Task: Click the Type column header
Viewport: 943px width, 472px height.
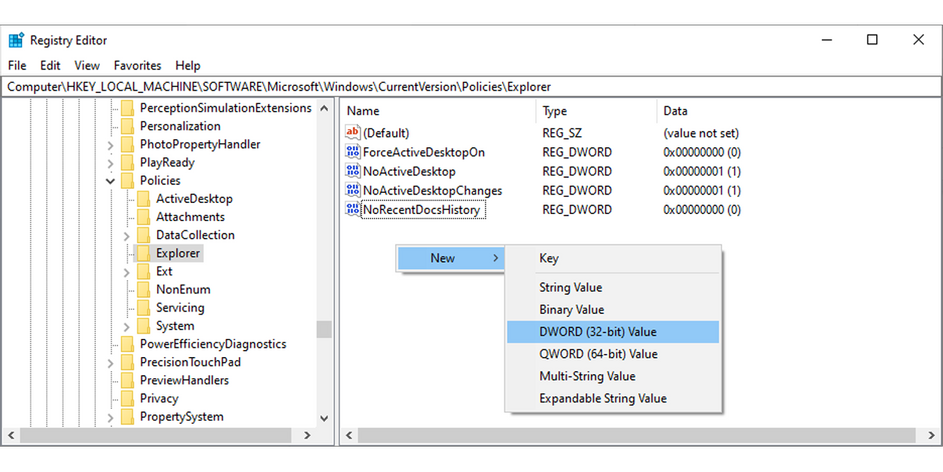Action: click(555, 111)
